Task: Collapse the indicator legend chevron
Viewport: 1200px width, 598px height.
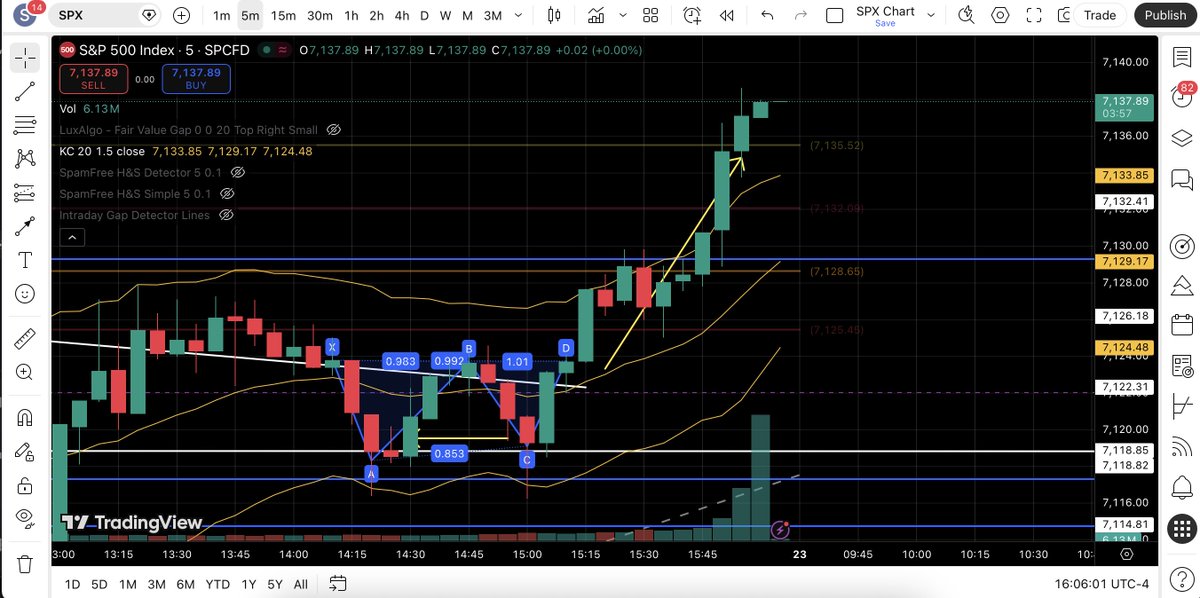Action: 71,237
